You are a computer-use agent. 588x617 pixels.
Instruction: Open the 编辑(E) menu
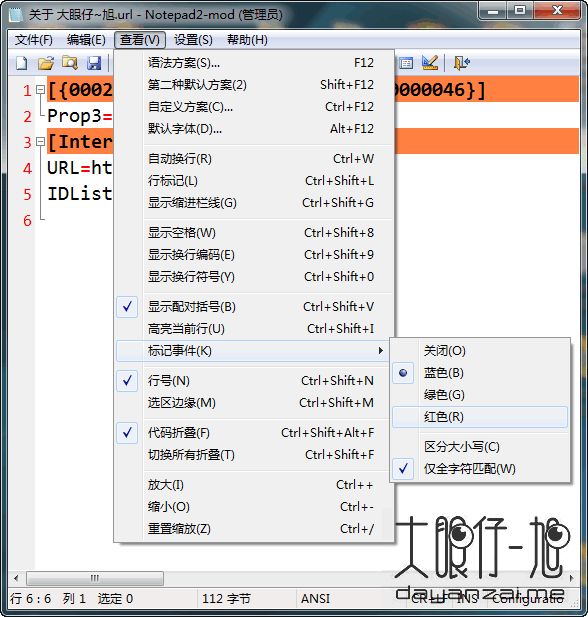click(x=86, y=40)
